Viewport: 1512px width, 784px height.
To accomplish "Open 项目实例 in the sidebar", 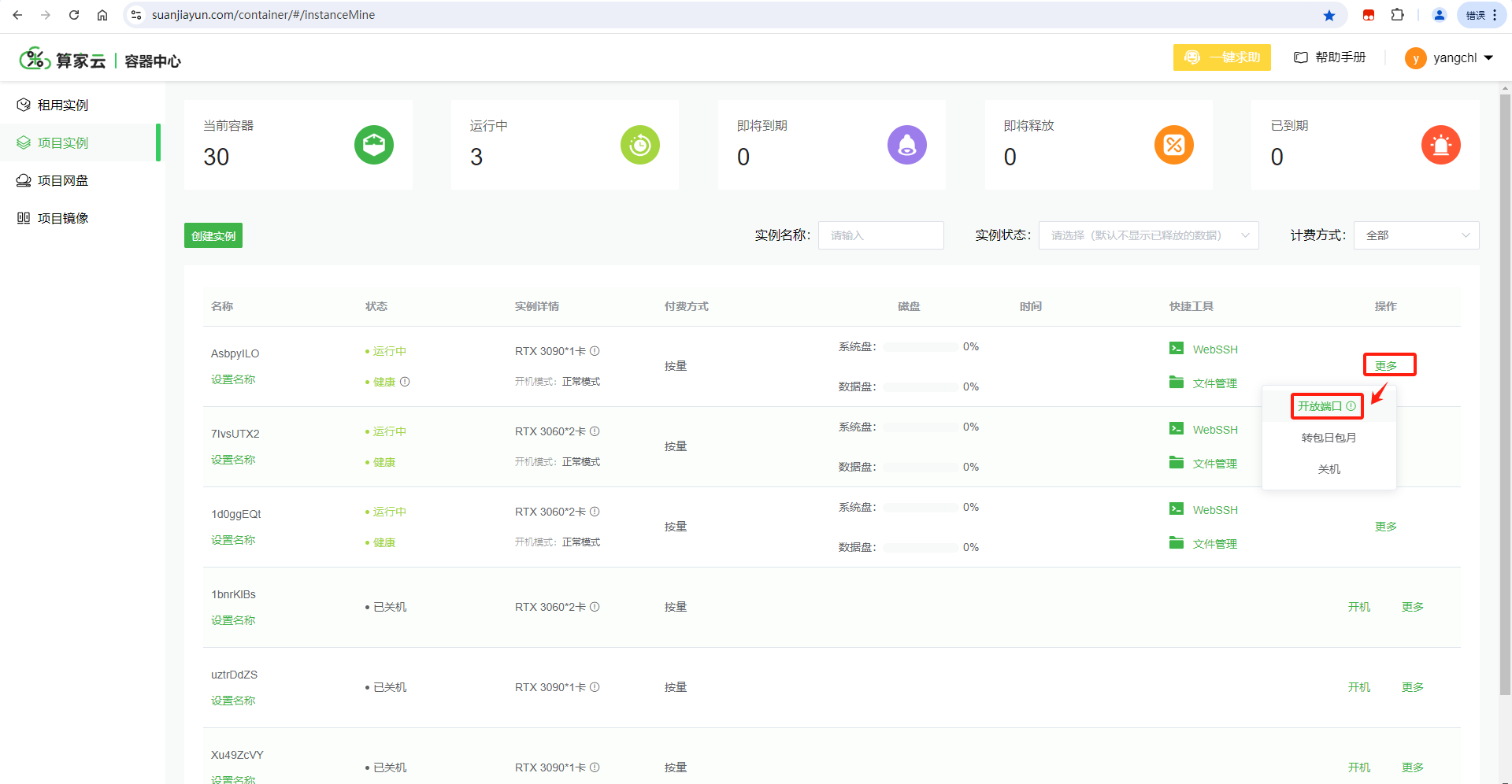I will [79, 142].
